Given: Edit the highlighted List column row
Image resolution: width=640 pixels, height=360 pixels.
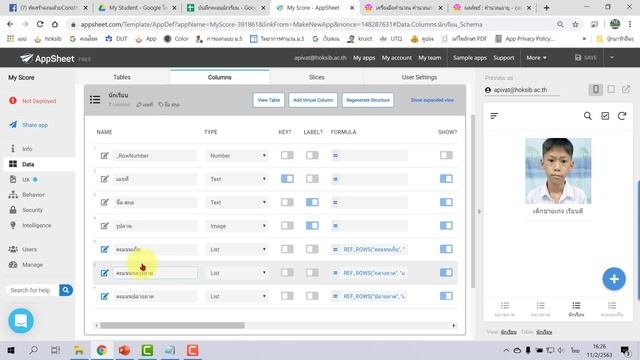Looking at the screenshot, I should tap(104, 273).
